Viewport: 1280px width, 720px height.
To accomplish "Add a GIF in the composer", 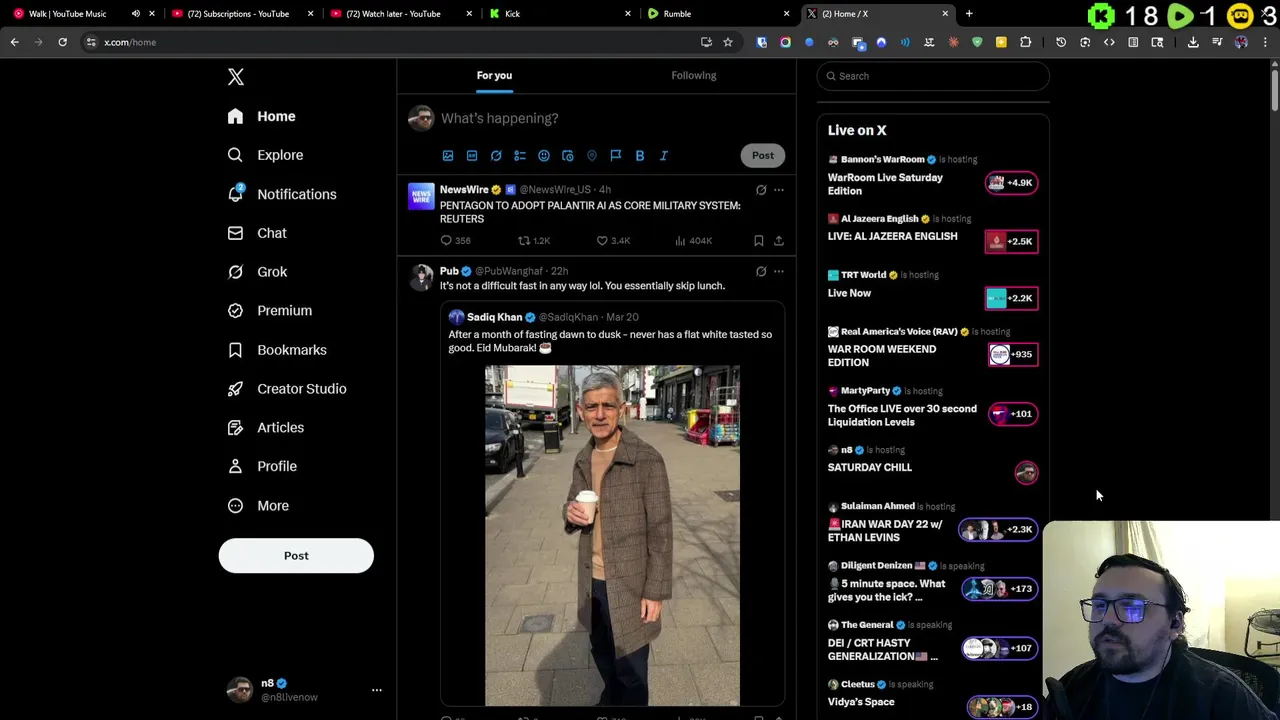I will (x=472, y=156).
